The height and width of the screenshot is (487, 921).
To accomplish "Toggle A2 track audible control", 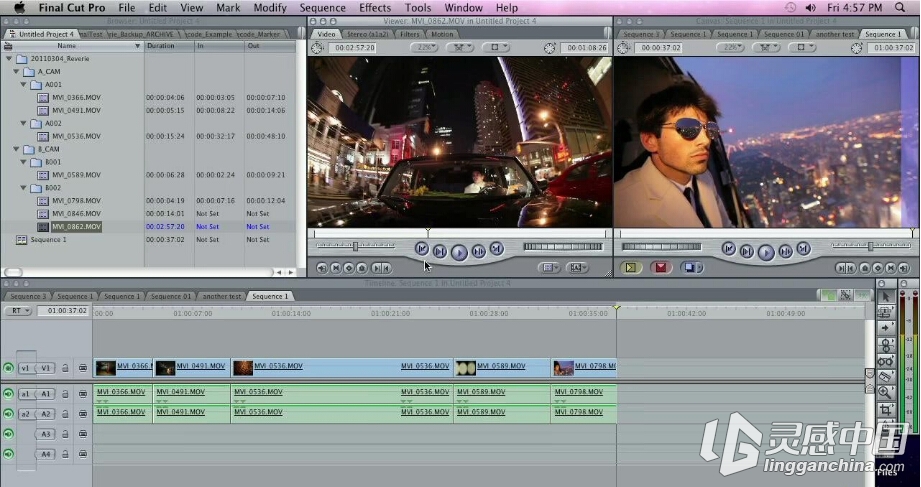I will (8, 414).
